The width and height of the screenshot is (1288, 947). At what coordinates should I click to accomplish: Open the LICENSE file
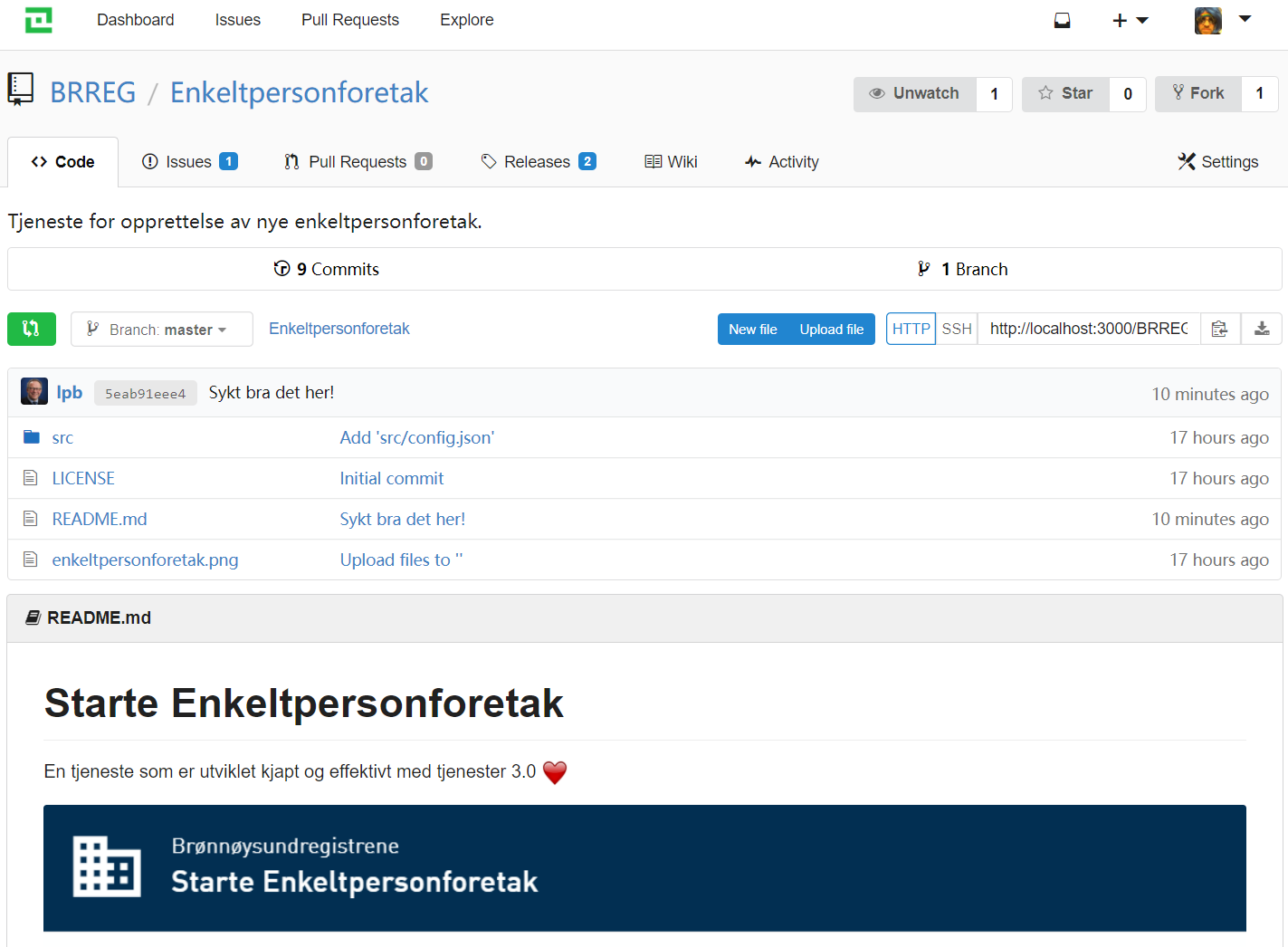(83, 478)
